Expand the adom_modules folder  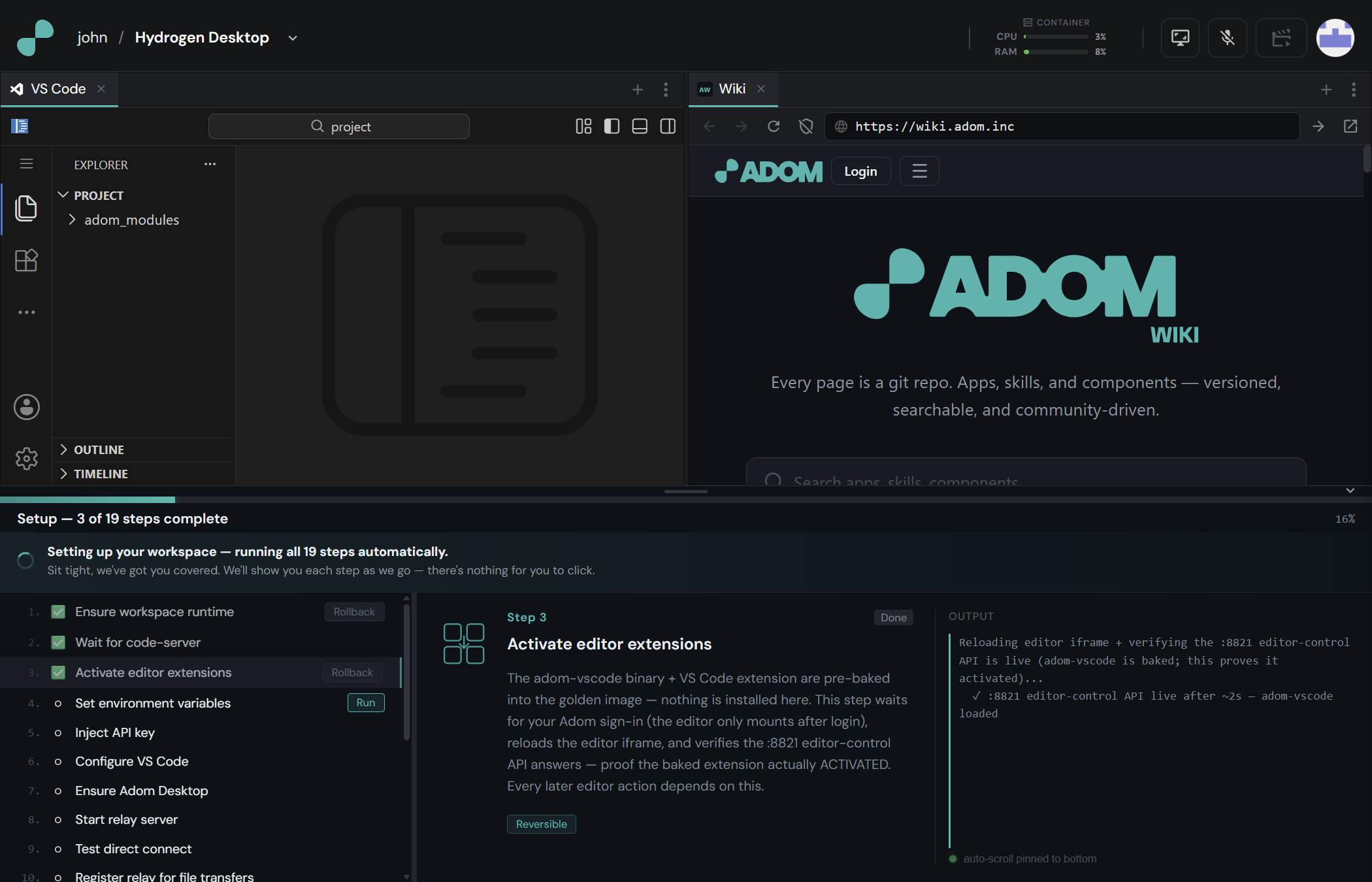[x=144, y=220]
